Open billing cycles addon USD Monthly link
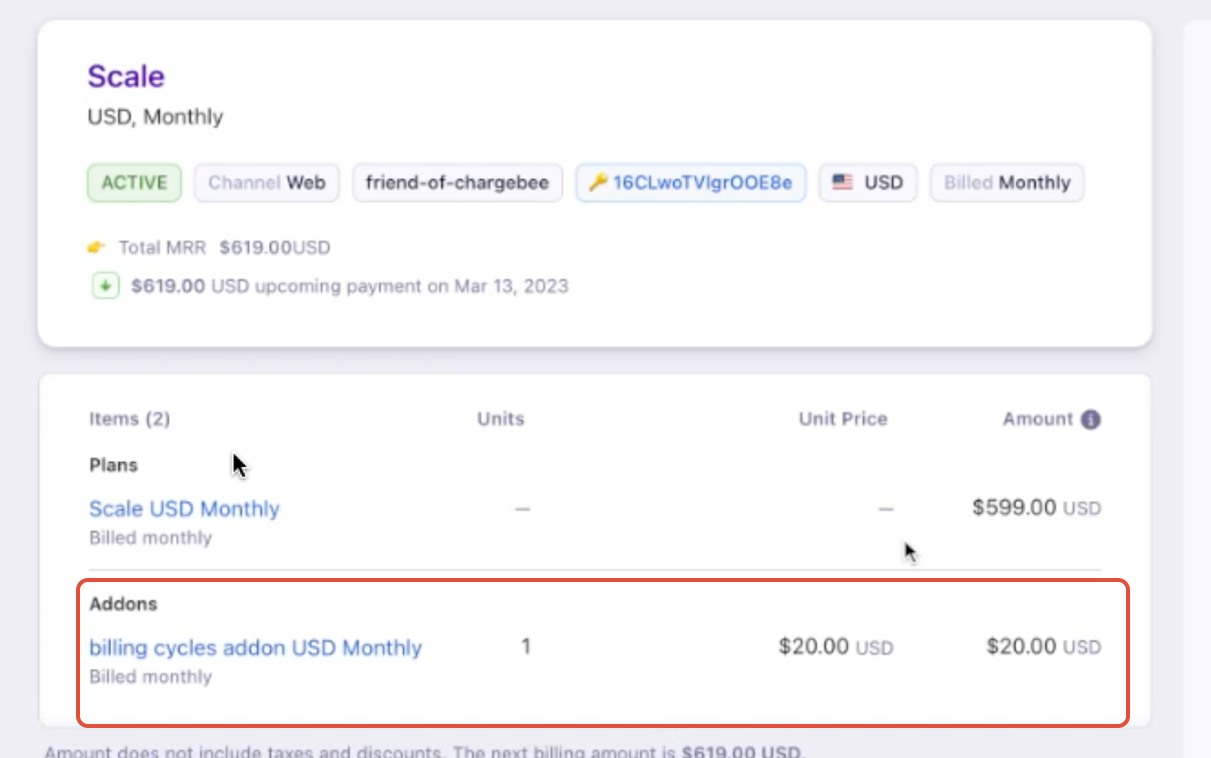 (255, 648)
